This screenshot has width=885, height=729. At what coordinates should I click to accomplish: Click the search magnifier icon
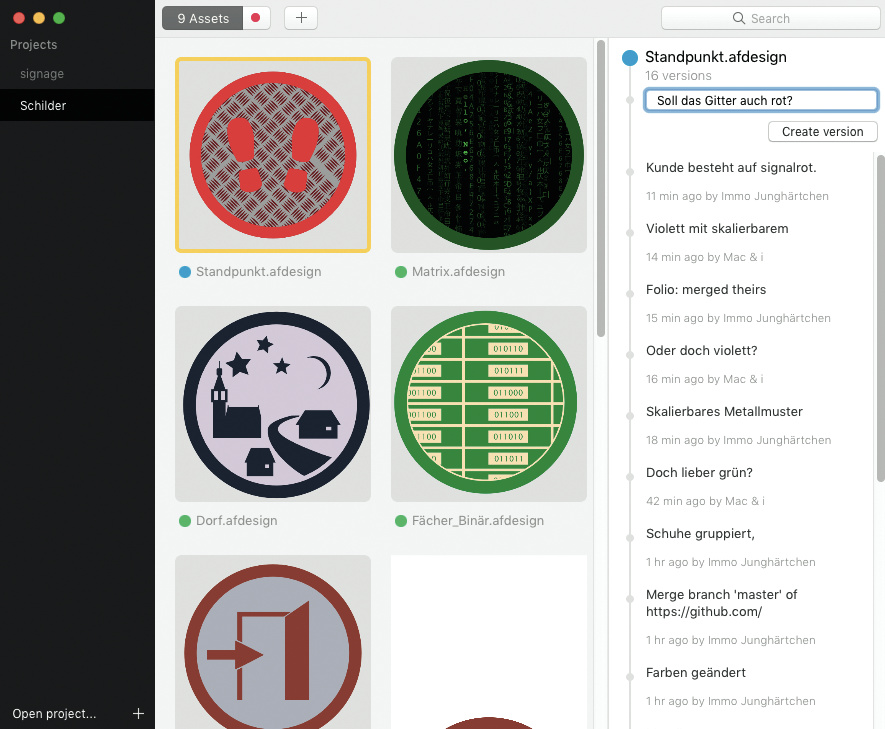click(x=739, y=18)
